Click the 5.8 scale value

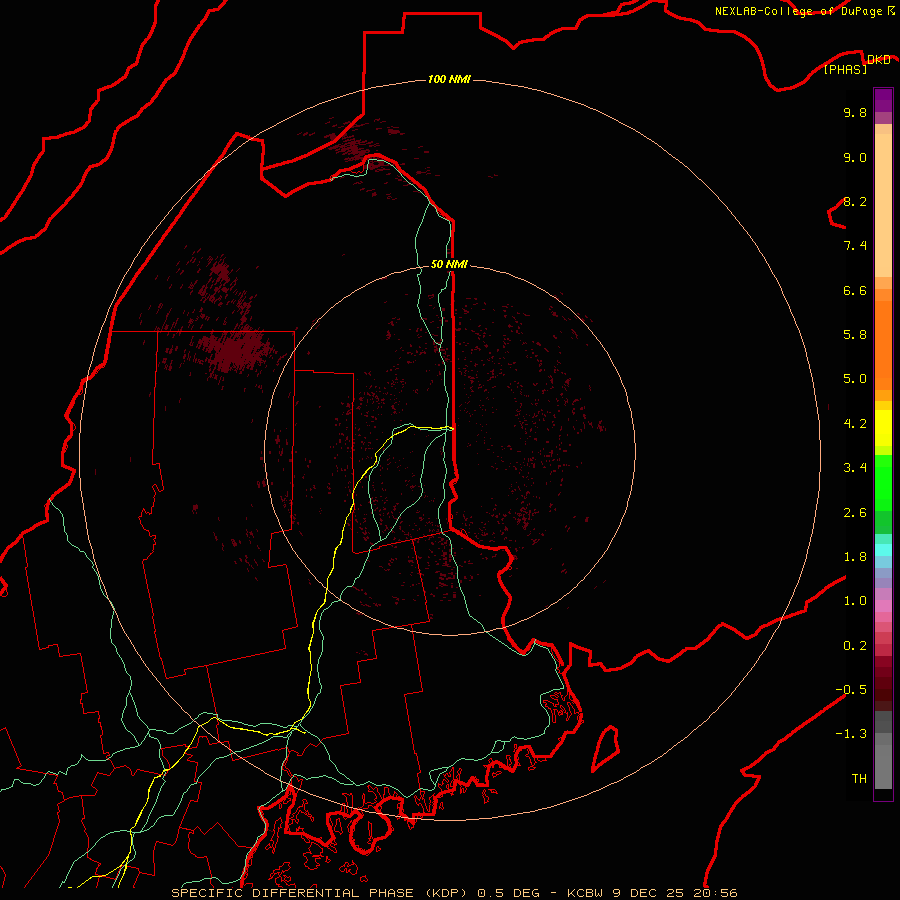(x=855, y=335)
